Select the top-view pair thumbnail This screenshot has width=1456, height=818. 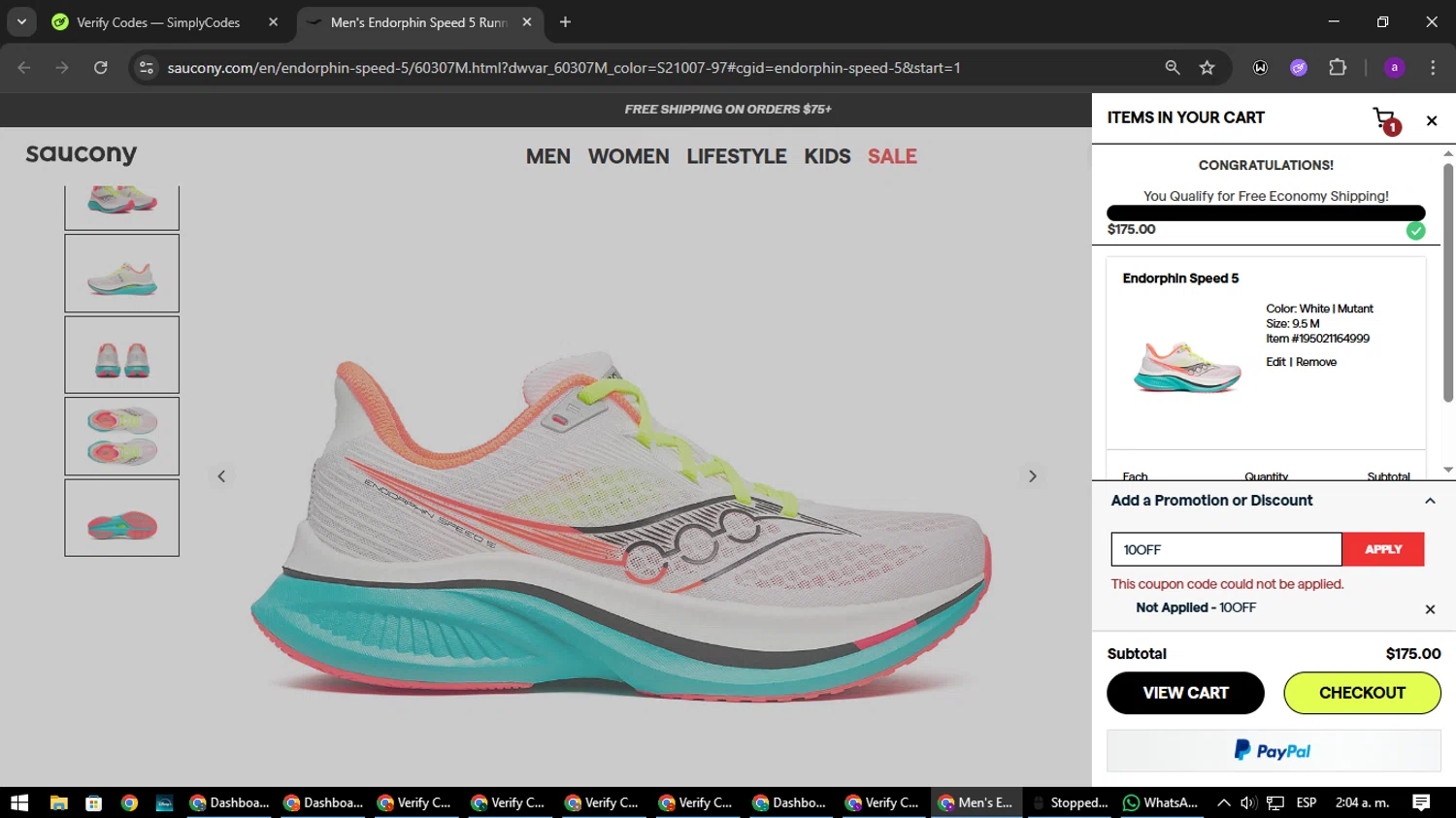point(122,437)
